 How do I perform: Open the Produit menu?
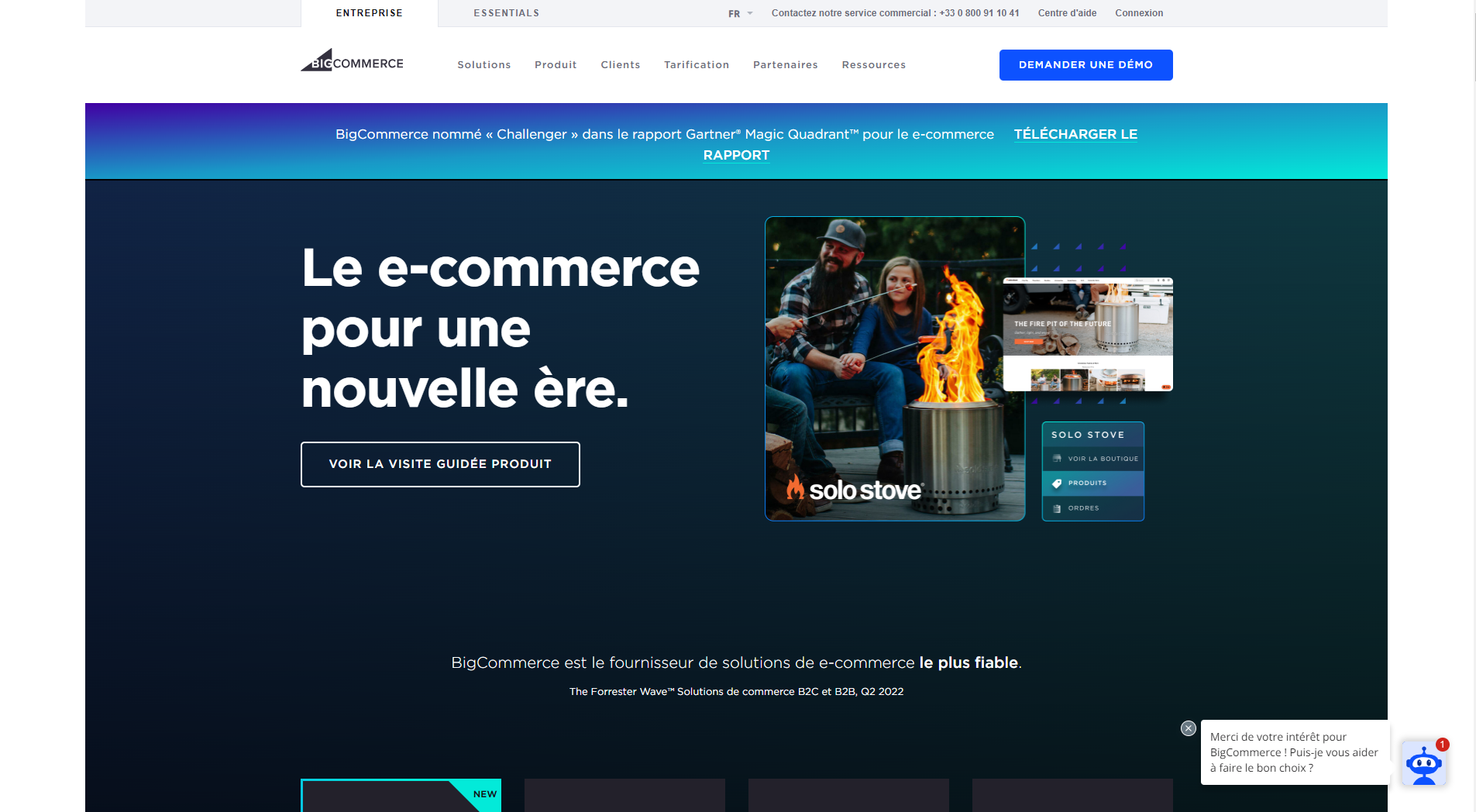tap(556, 65)
